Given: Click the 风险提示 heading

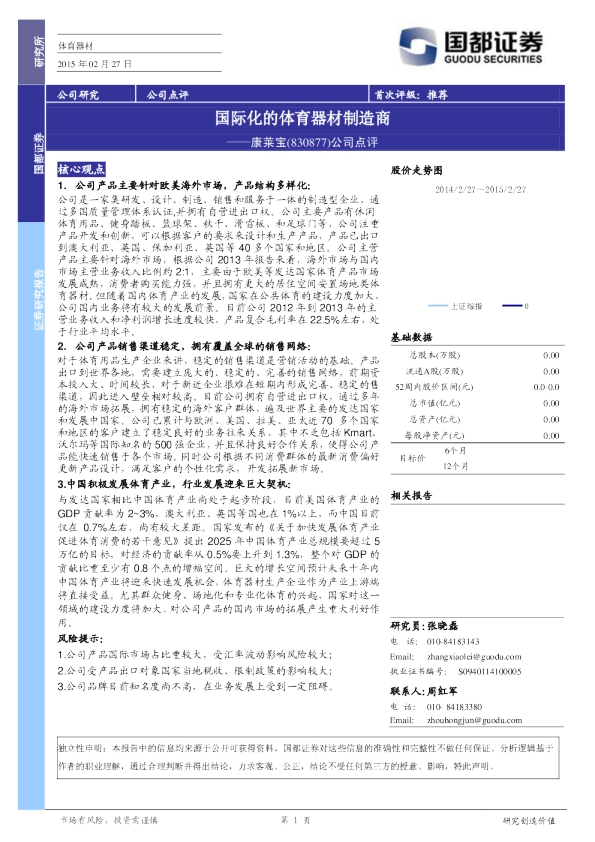Looking at the screenshot, I should (81, 639).
